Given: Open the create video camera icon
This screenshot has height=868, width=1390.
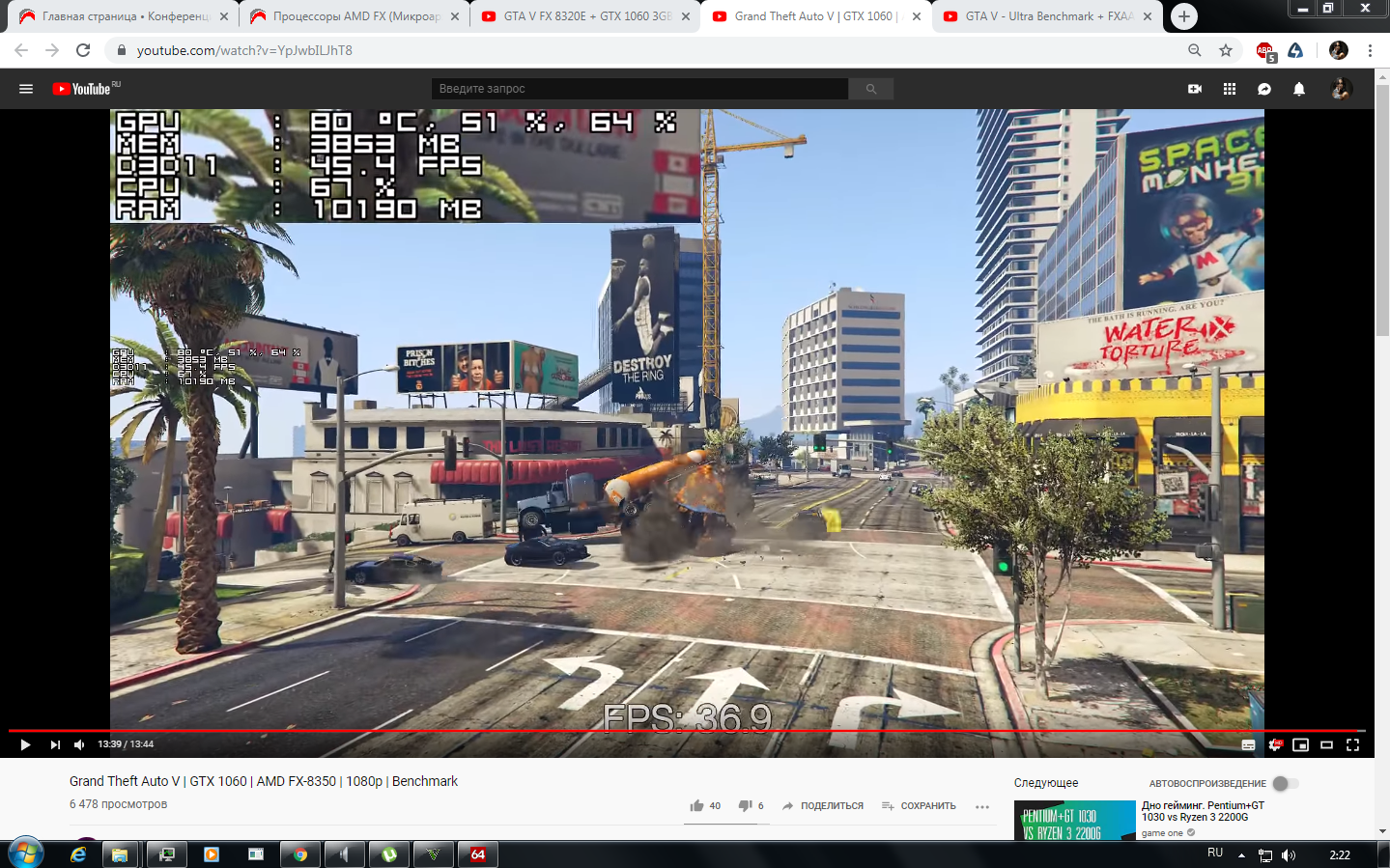Looking at the screenshot, I should point(1195,89).
